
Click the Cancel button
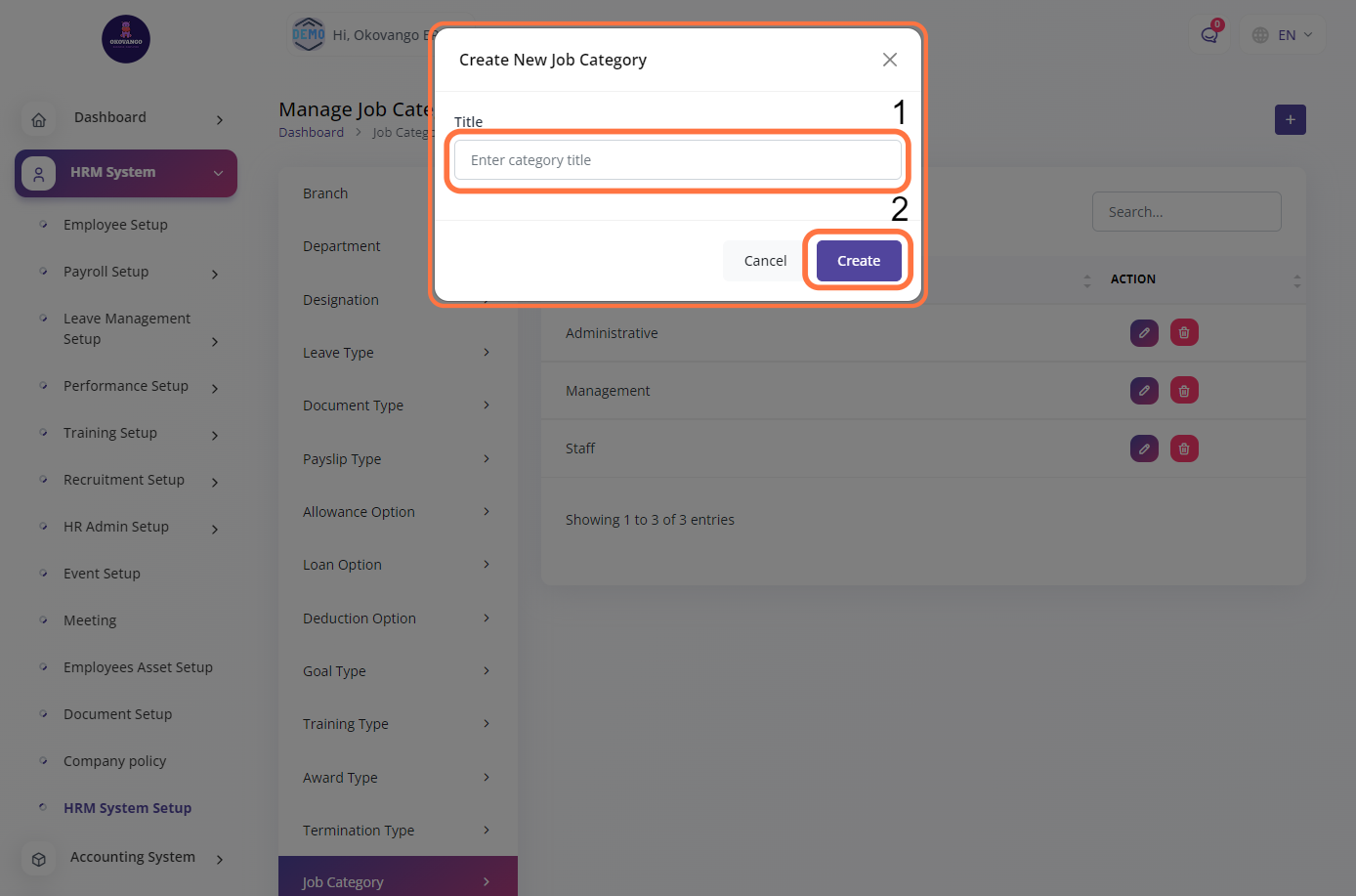[765, 261]
